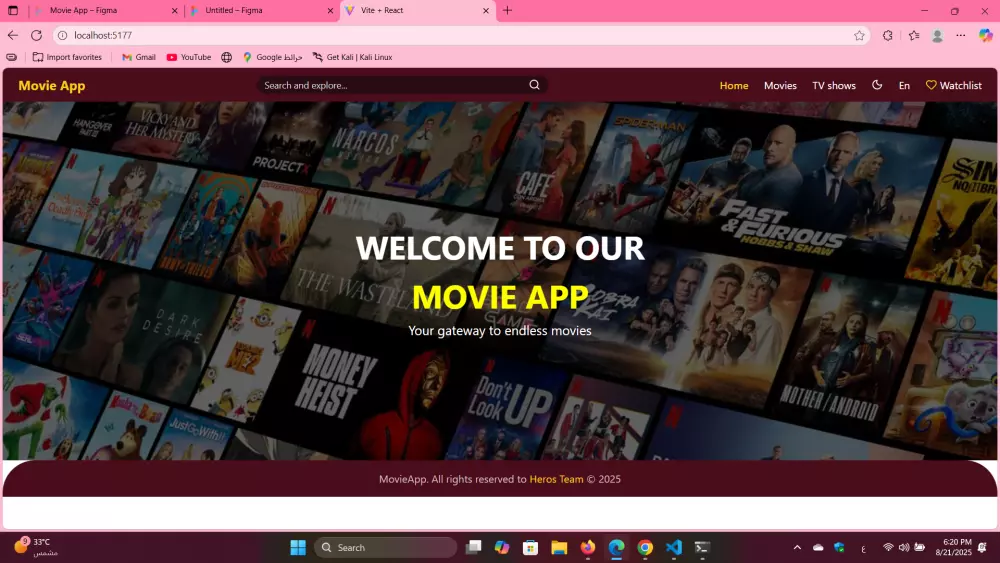Viewport: 1000px width, 563px height.
Task: Show hidden tray icons chevron
Action: 797,547
